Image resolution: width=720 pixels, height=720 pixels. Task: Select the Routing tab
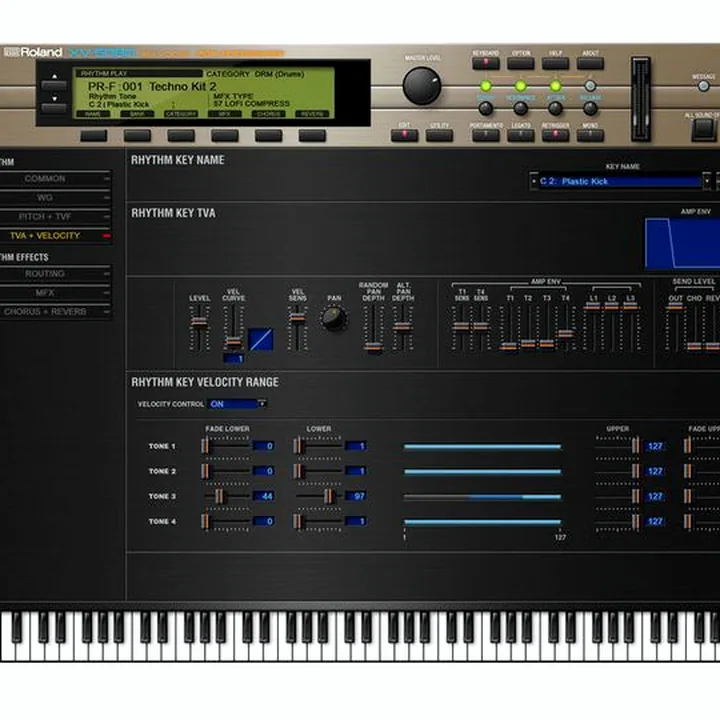55,274
